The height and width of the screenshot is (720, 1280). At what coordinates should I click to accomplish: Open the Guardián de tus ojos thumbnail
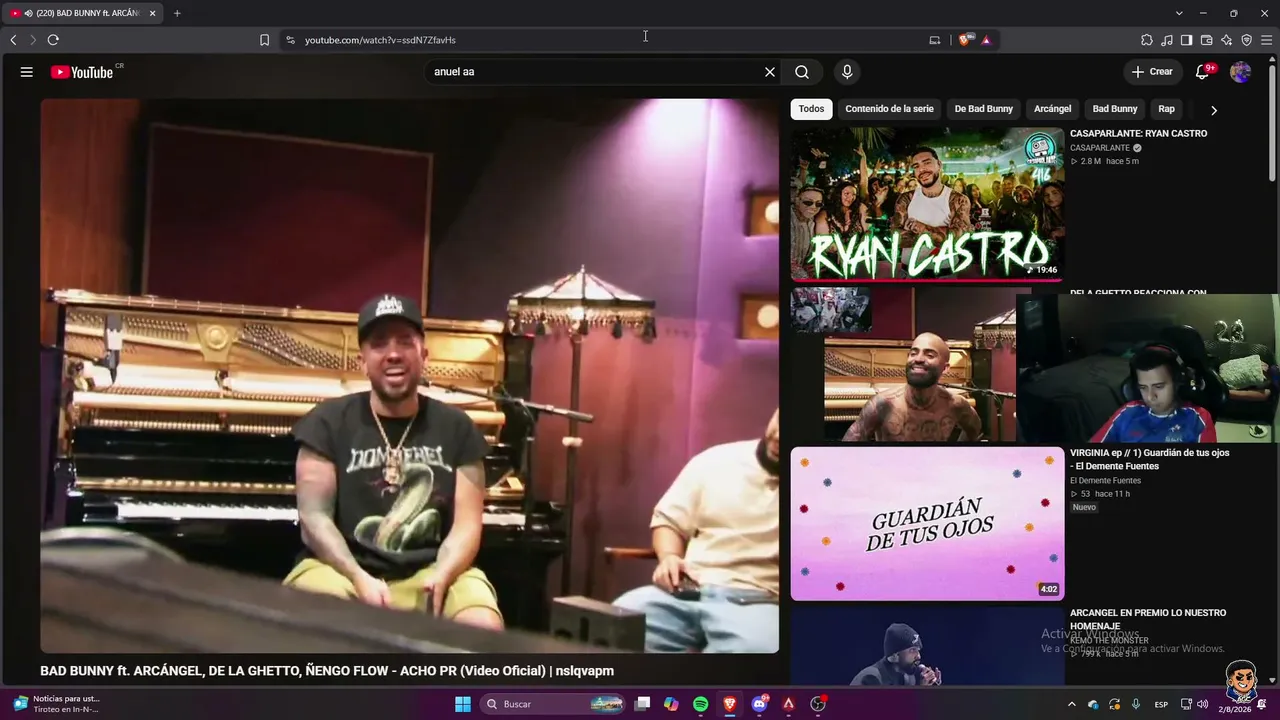(927, 524)
